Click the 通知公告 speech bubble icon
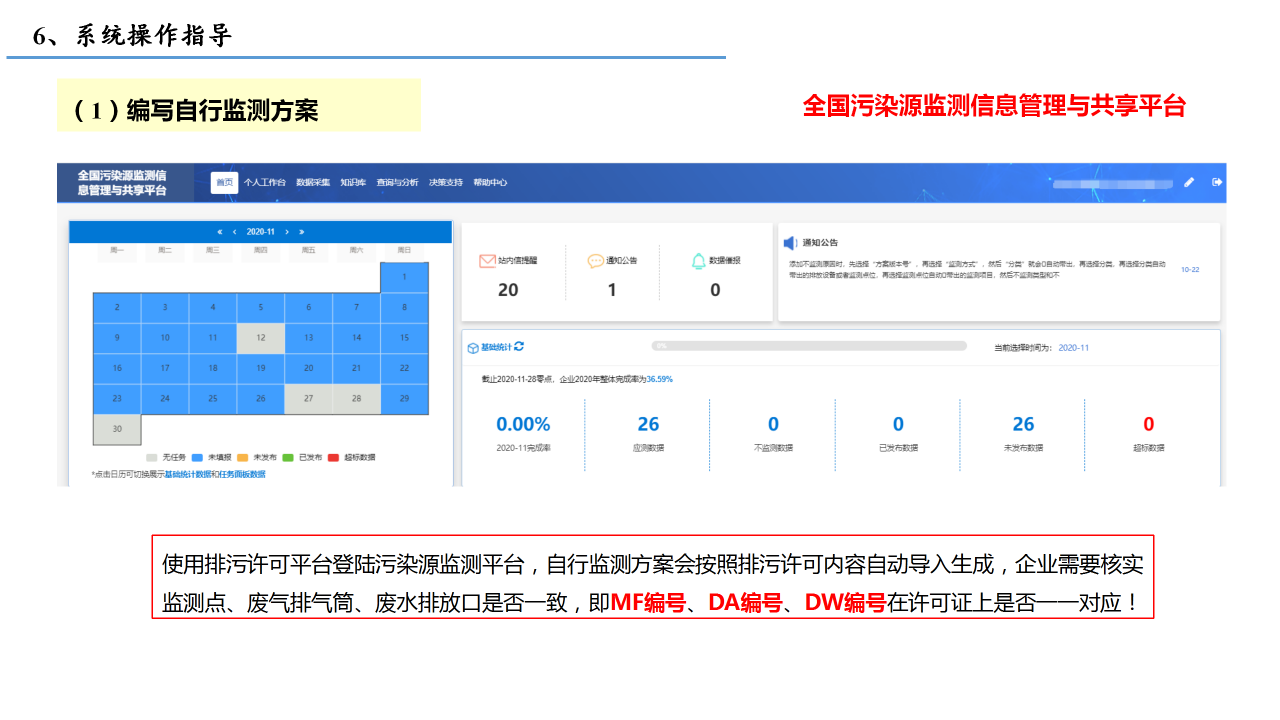This screenshot has height=720, width=1280. [x=596, y=261]
